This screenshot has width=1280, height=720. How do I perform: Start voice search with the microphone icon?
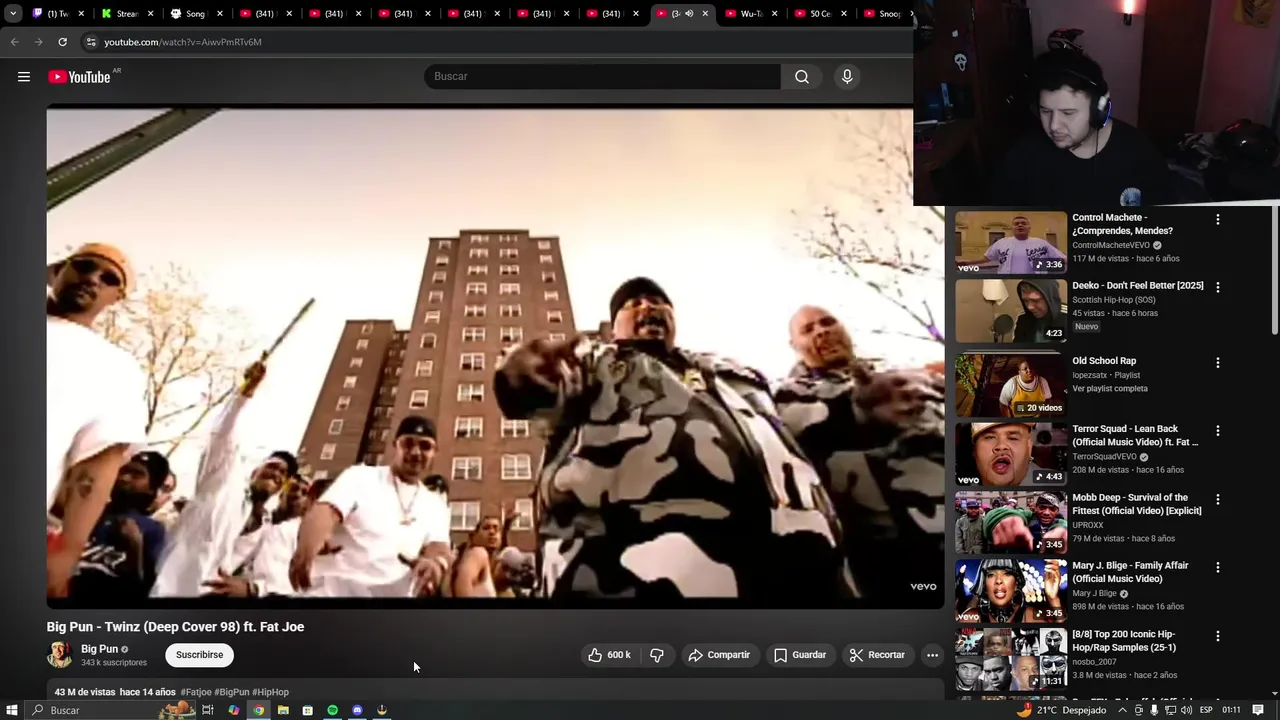pyautogui.click(x=847, y=77)
